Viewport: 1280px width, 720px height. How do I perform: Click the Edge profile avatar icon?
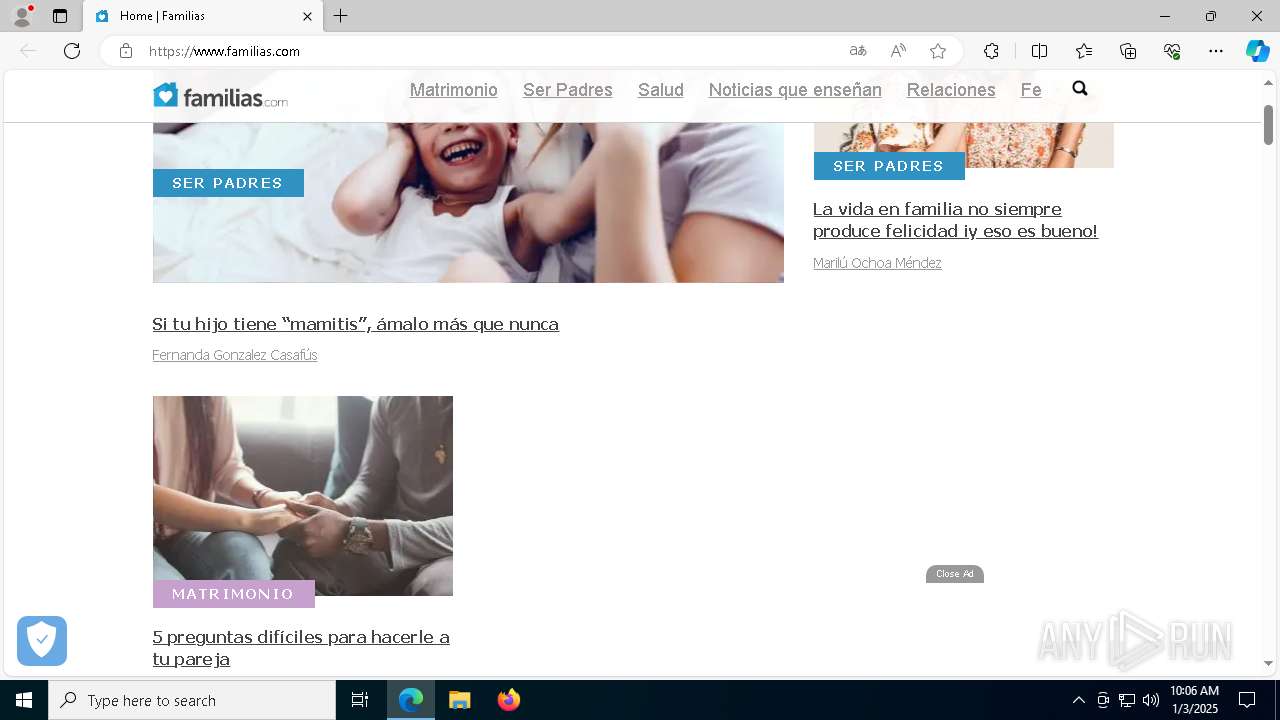point(21,16)
